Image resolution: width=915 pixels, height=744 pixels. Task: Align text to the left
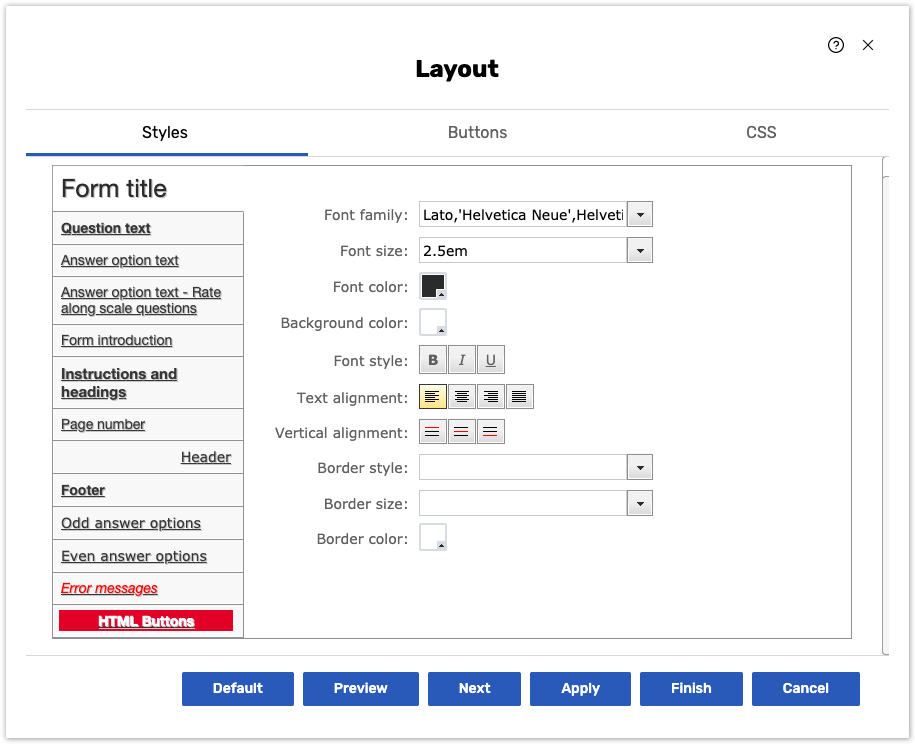point(433,397)
